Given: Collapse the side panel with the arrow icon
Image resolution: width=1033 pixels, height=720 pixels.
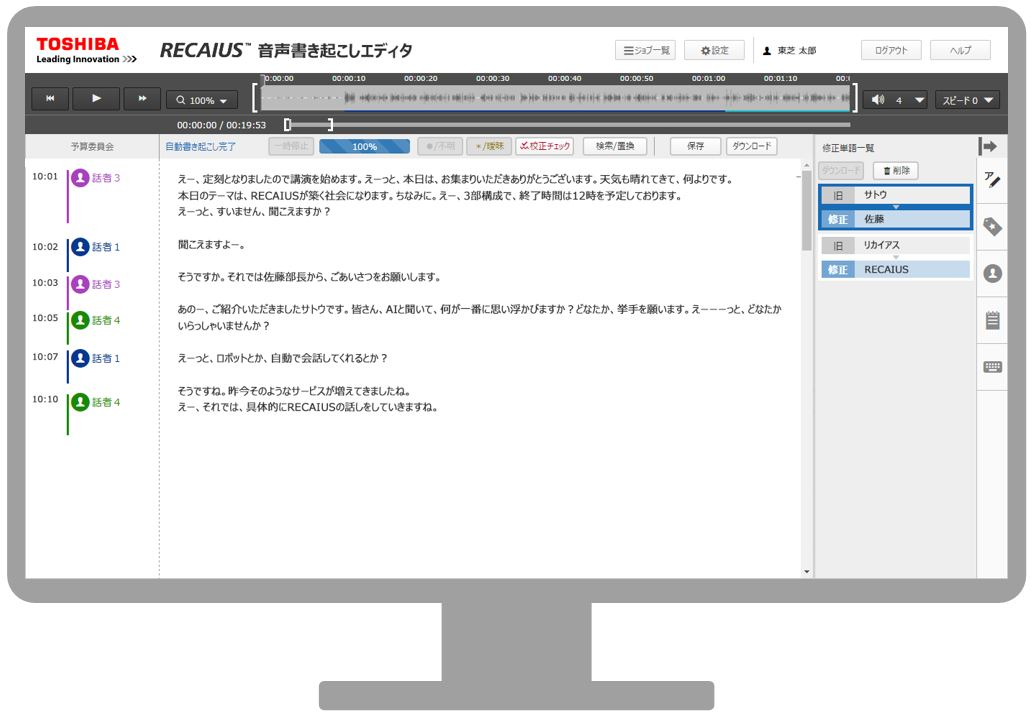Looking at the screenshot, I should pyautogui.click(x=989, y=146).
